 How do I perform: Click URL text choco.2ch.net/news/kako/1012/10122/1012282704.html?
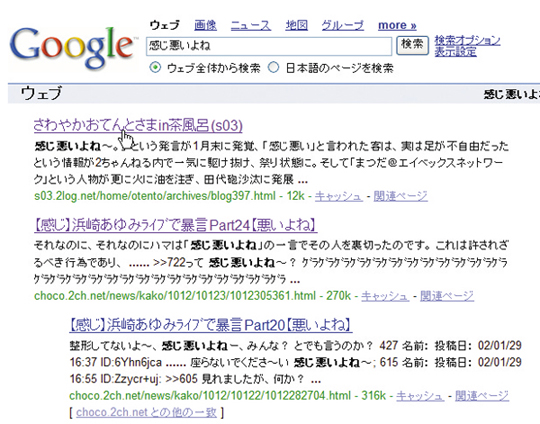tap(210, 395)
